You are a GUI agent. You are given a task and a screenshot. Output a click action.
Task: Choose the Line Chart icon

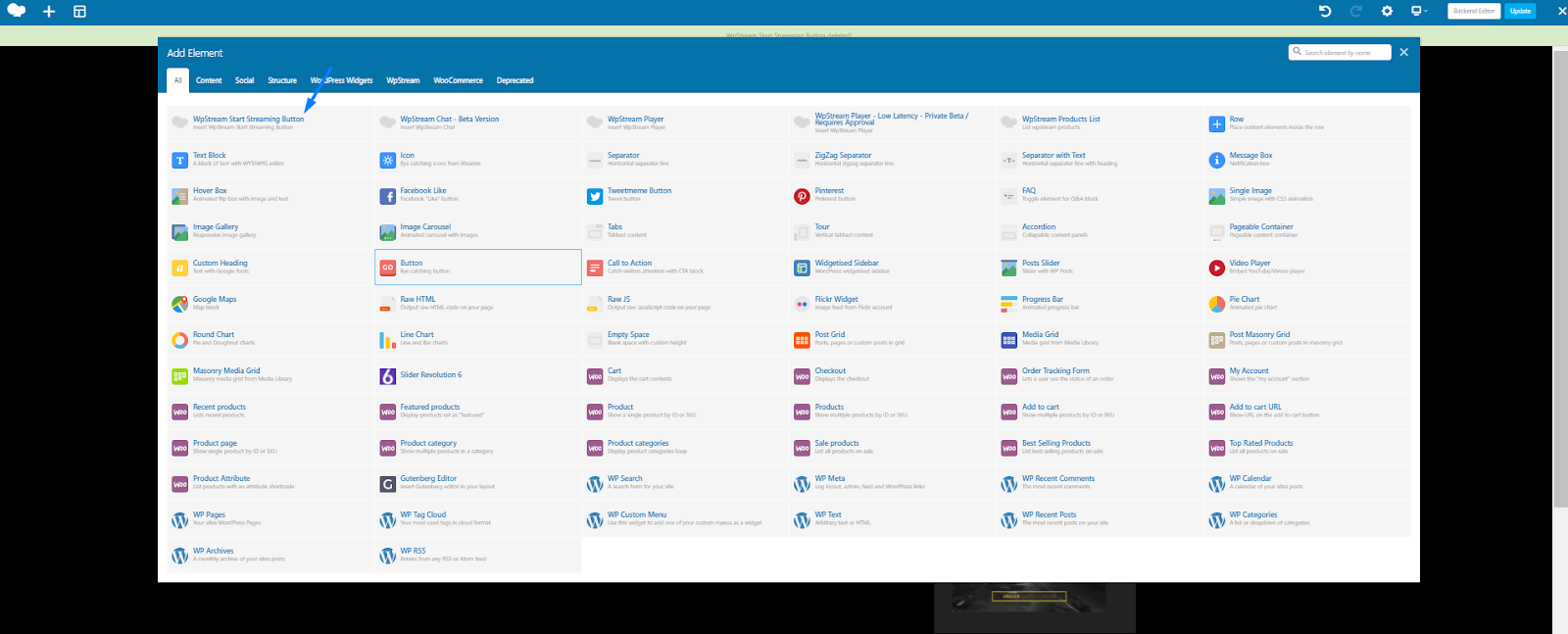click(388, 340)
